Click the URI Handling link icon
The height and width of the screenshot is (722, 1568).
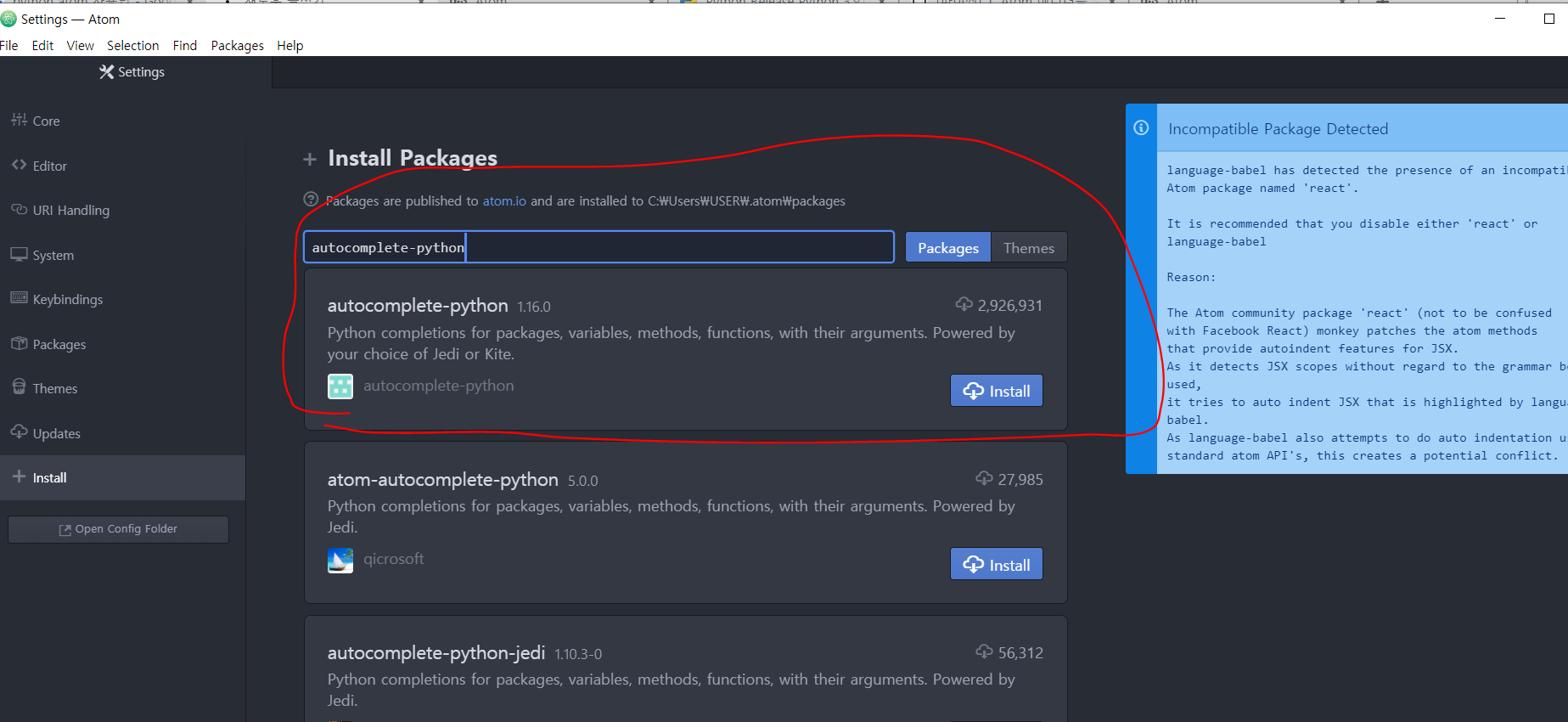click(x=19, y=209)
